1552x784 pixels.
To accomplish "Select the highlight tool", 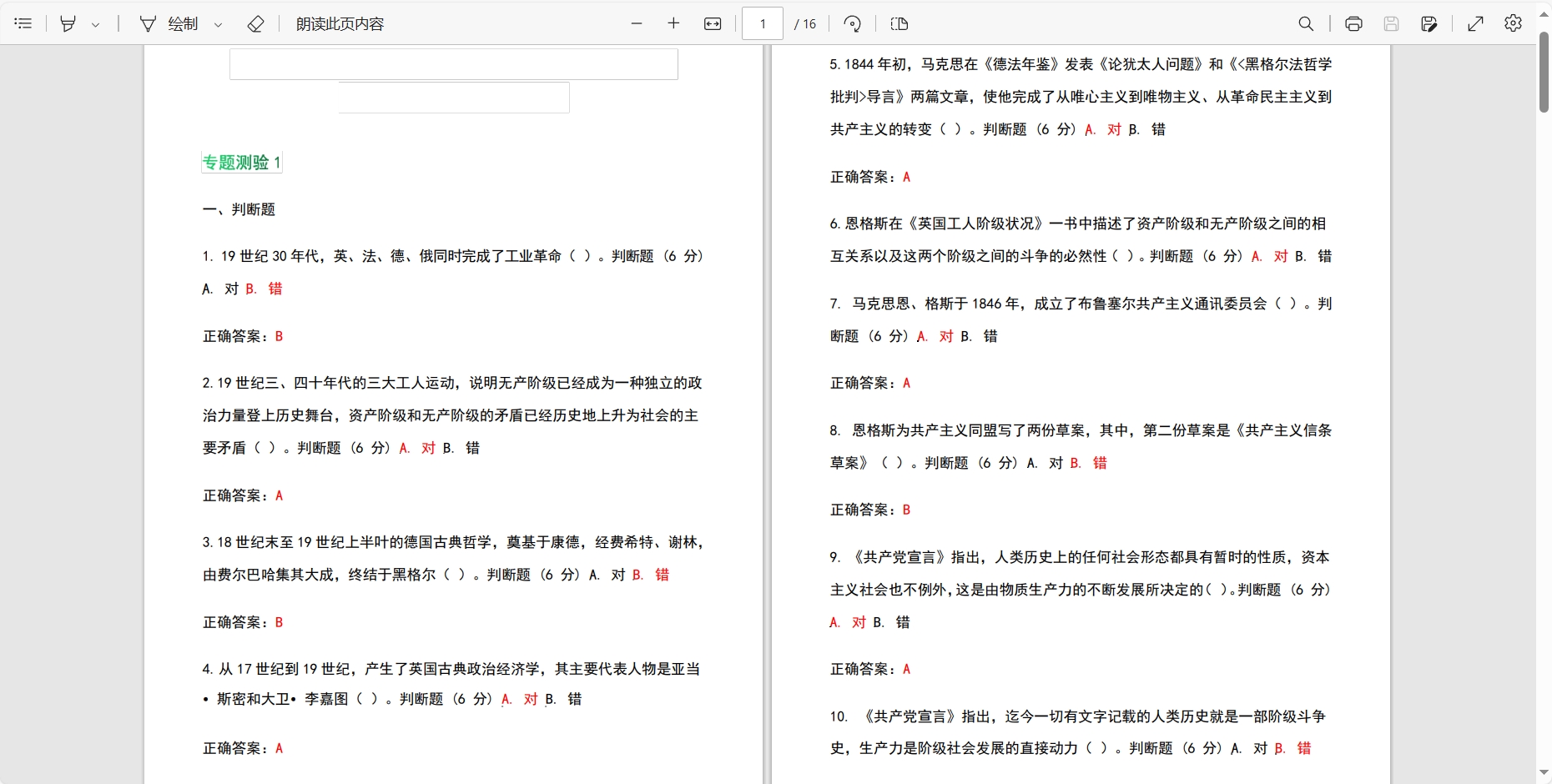I will (68, 23).
